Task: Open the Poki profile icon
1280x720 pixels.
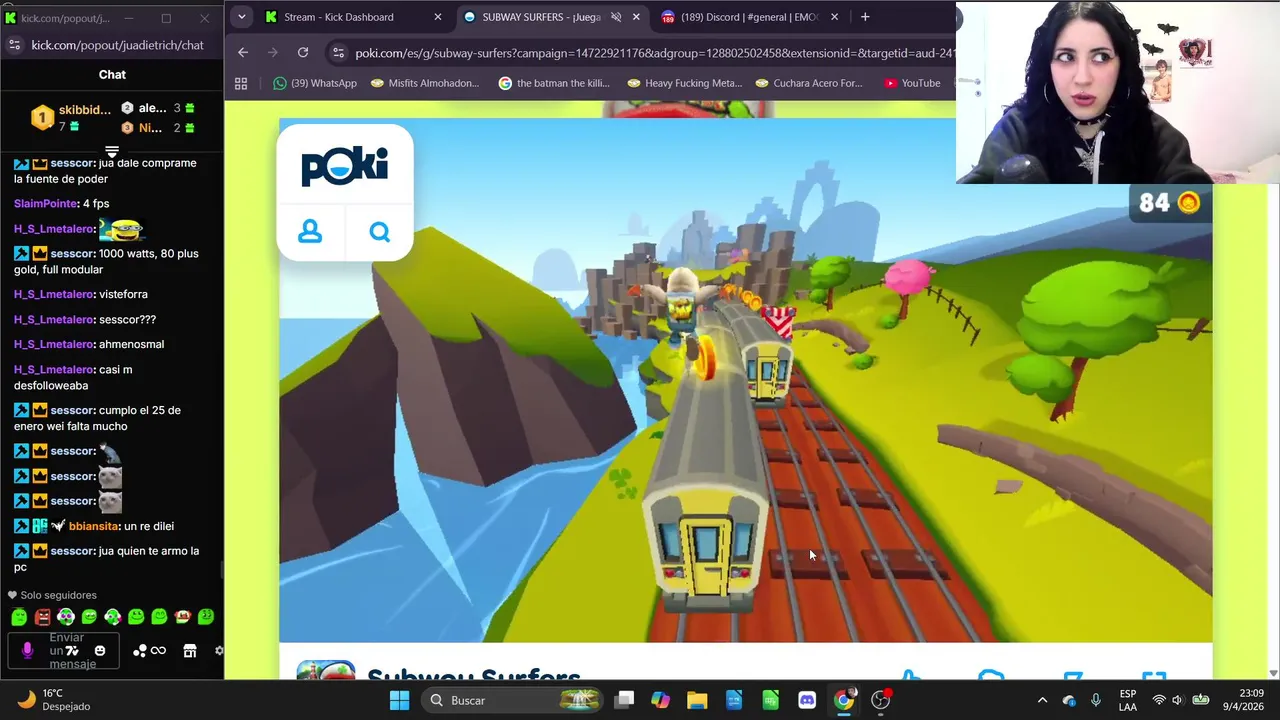Action: coord(310,232)
